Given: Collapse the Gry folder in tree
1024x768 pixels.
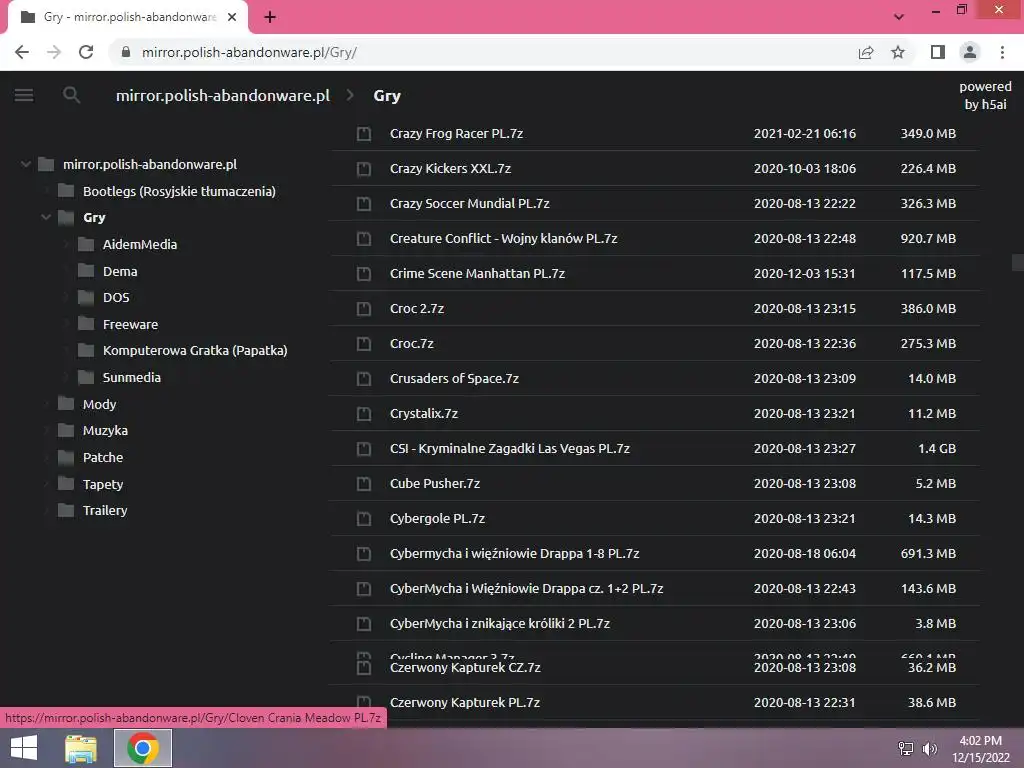Looking at the screenshot, I should tap(46, 217).
